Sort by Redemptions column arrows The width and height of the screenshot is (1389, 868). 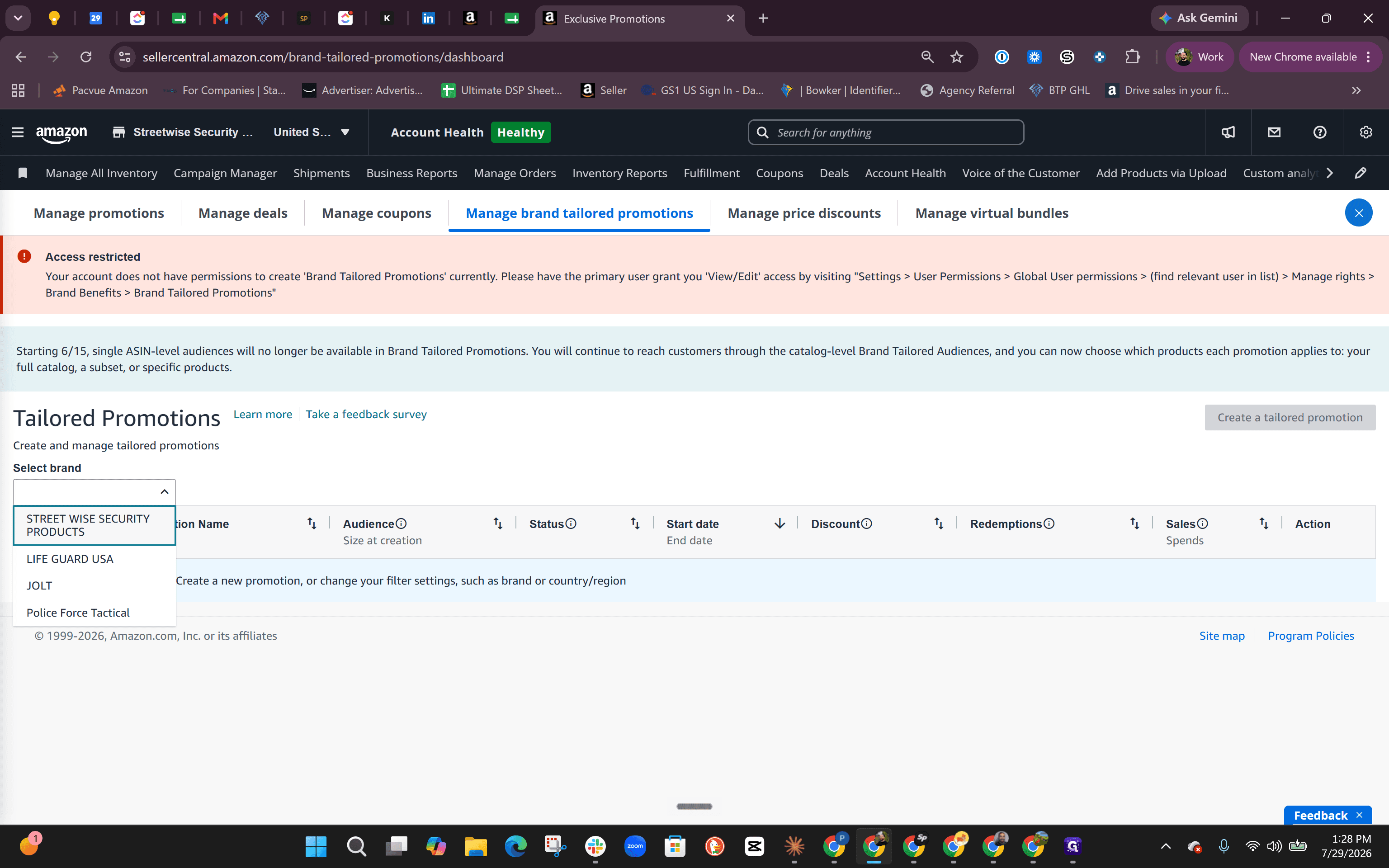tap(1135, 523)
